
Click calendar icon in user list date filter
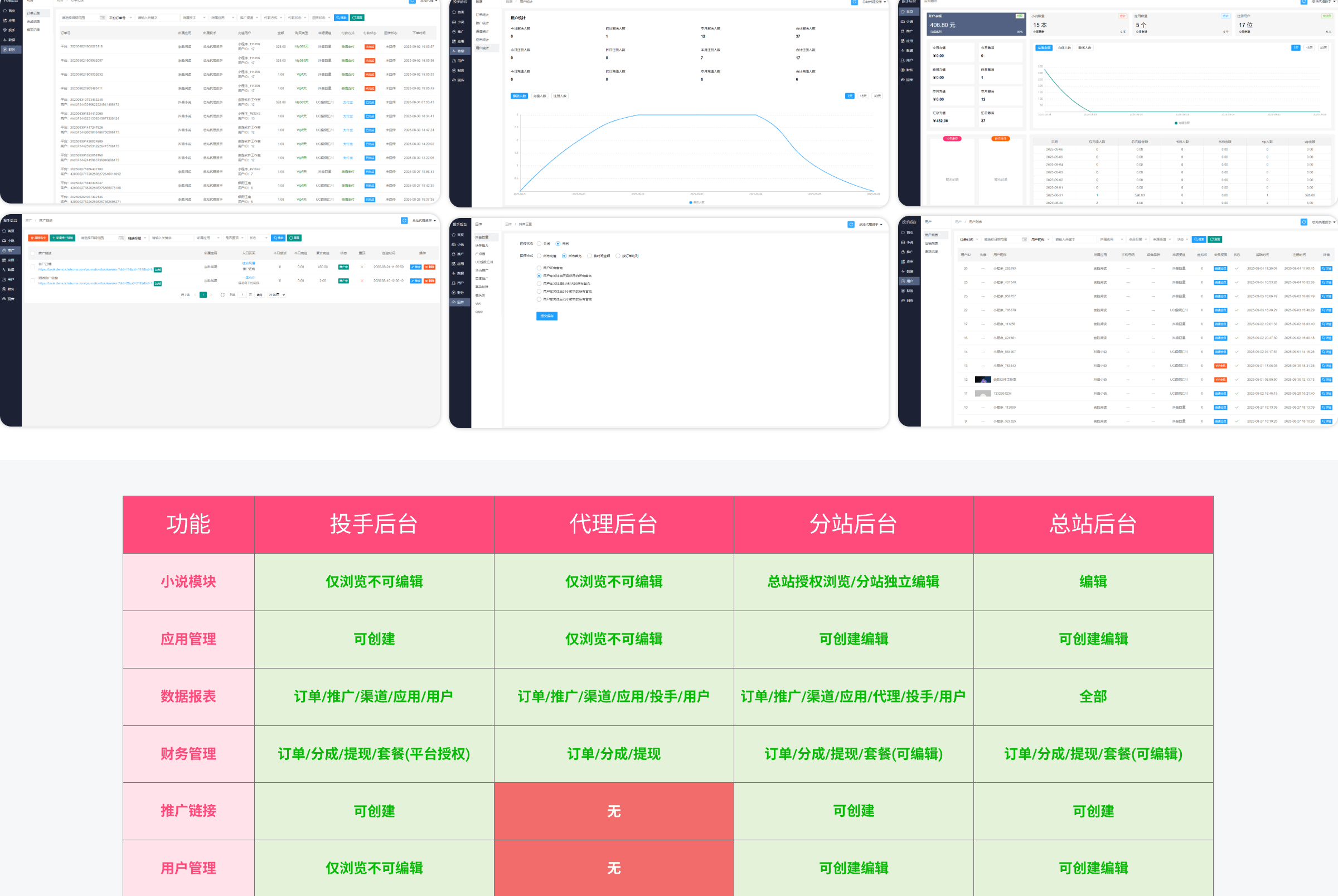[x=1024, y=239]
